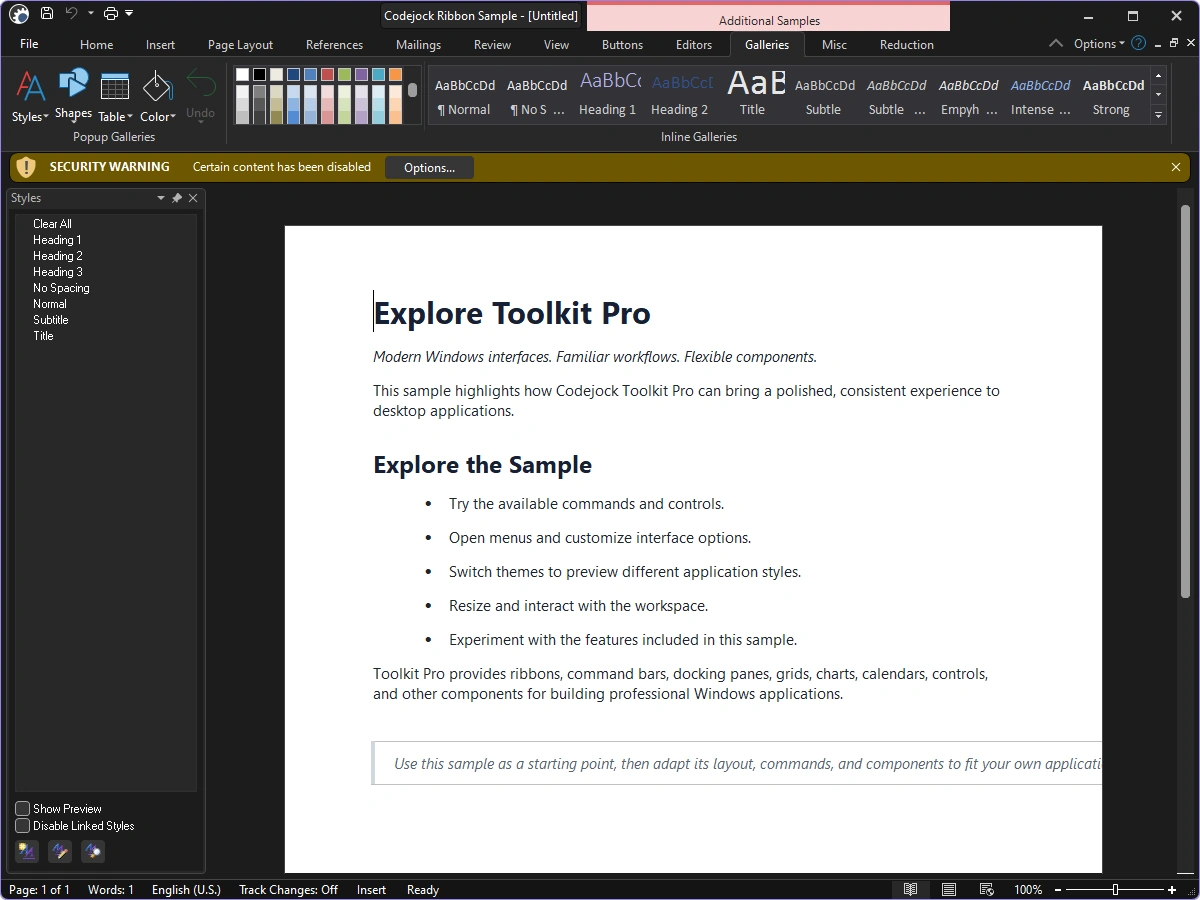
Task: Open the Editors ribbon tab
Action: tap(694, 44)
